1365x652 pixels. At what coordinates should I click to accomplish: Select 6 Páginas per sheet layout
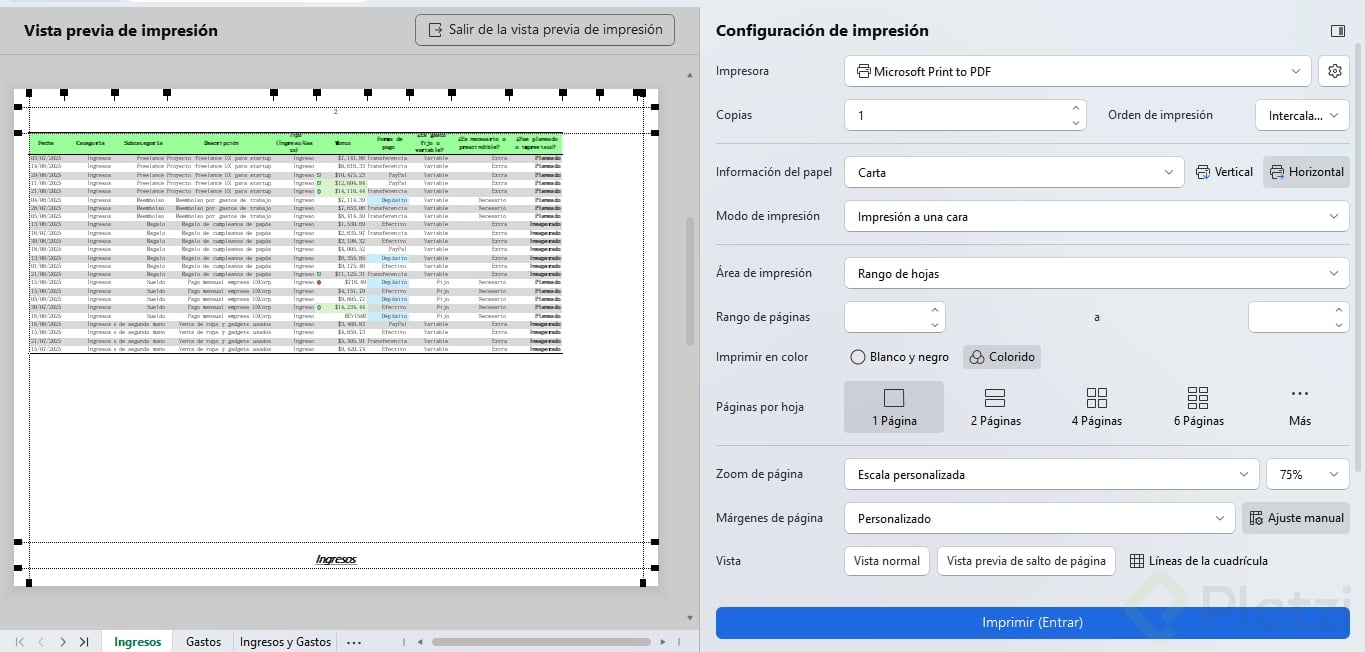click(1198, 407)
